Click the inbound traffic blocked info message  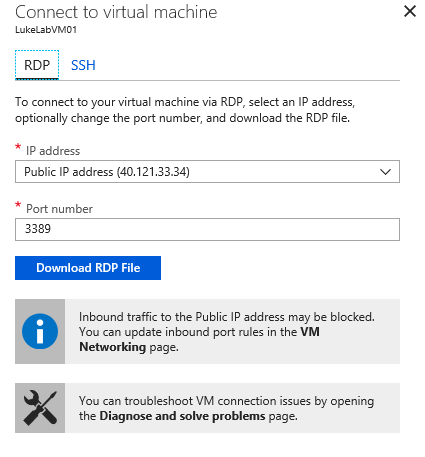point(227,332)
